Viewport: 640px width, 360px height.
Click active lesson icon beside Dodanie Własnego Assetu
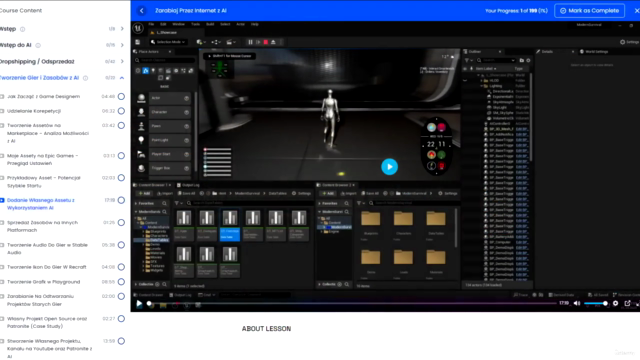(2, 200)
